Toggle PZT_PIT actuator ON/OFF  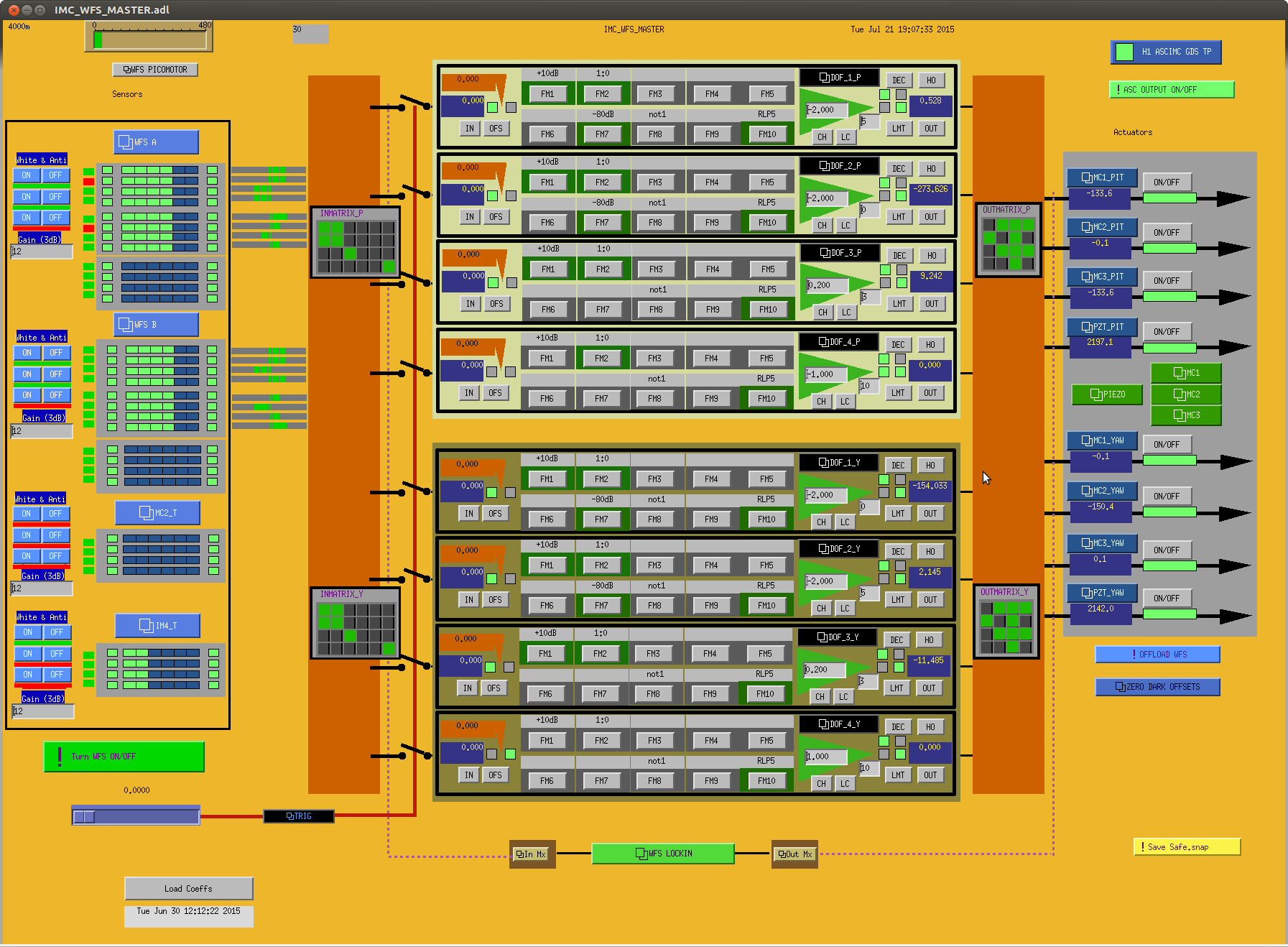tap(1167, 332)
